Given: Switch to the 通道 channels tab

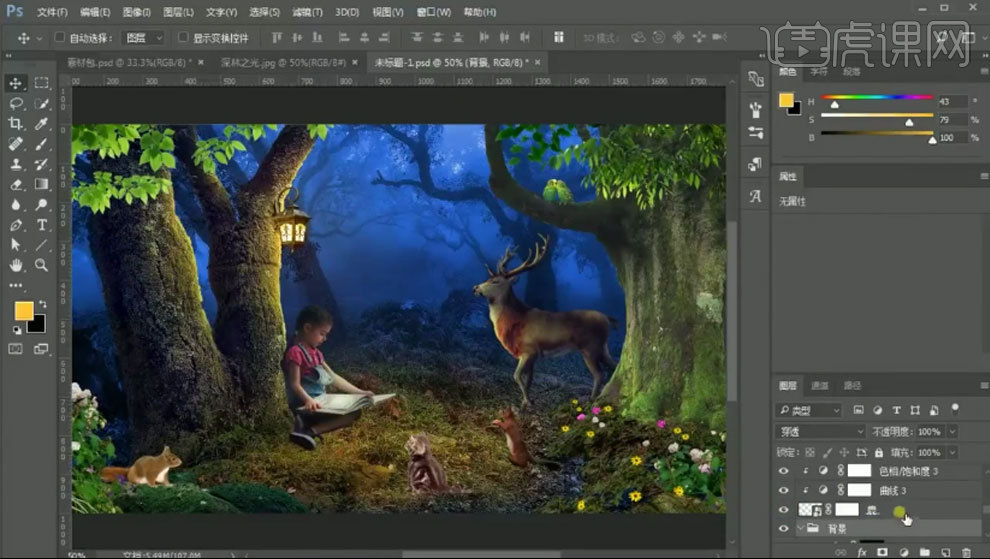Looking at the screenshot, I should pyautogui.click(x=820, y=385).
